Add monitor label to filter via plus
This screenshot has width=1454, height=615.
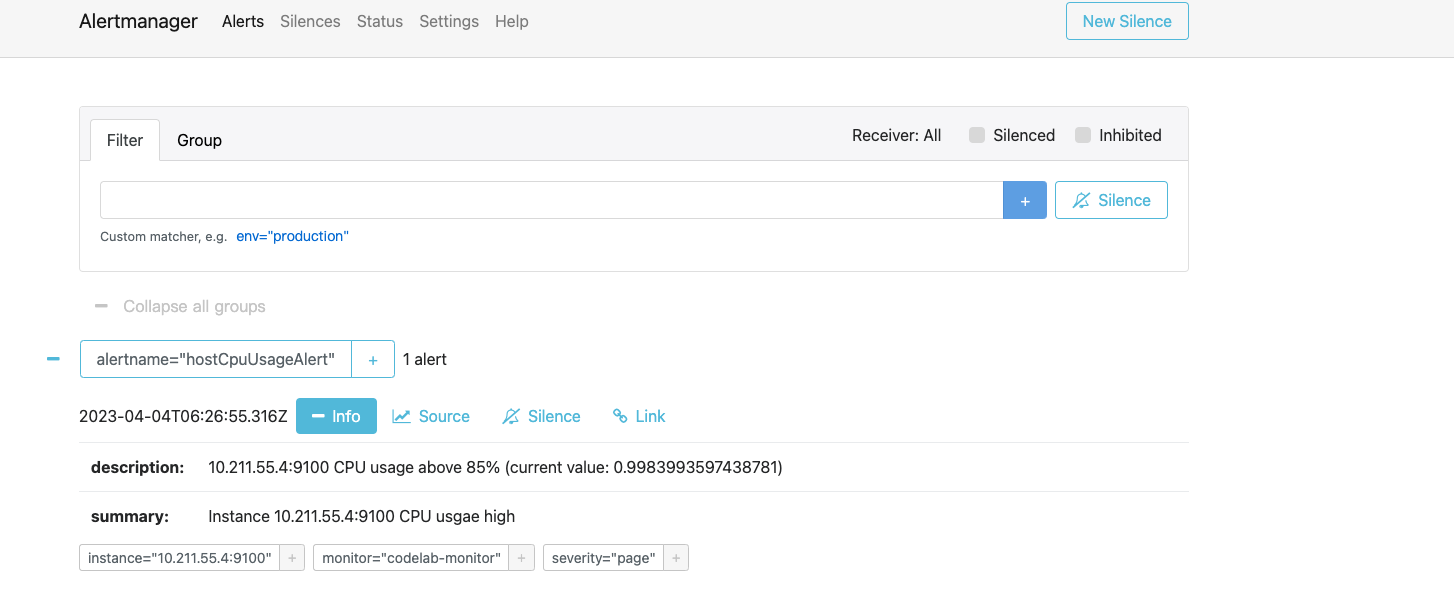tap(521, 558)
